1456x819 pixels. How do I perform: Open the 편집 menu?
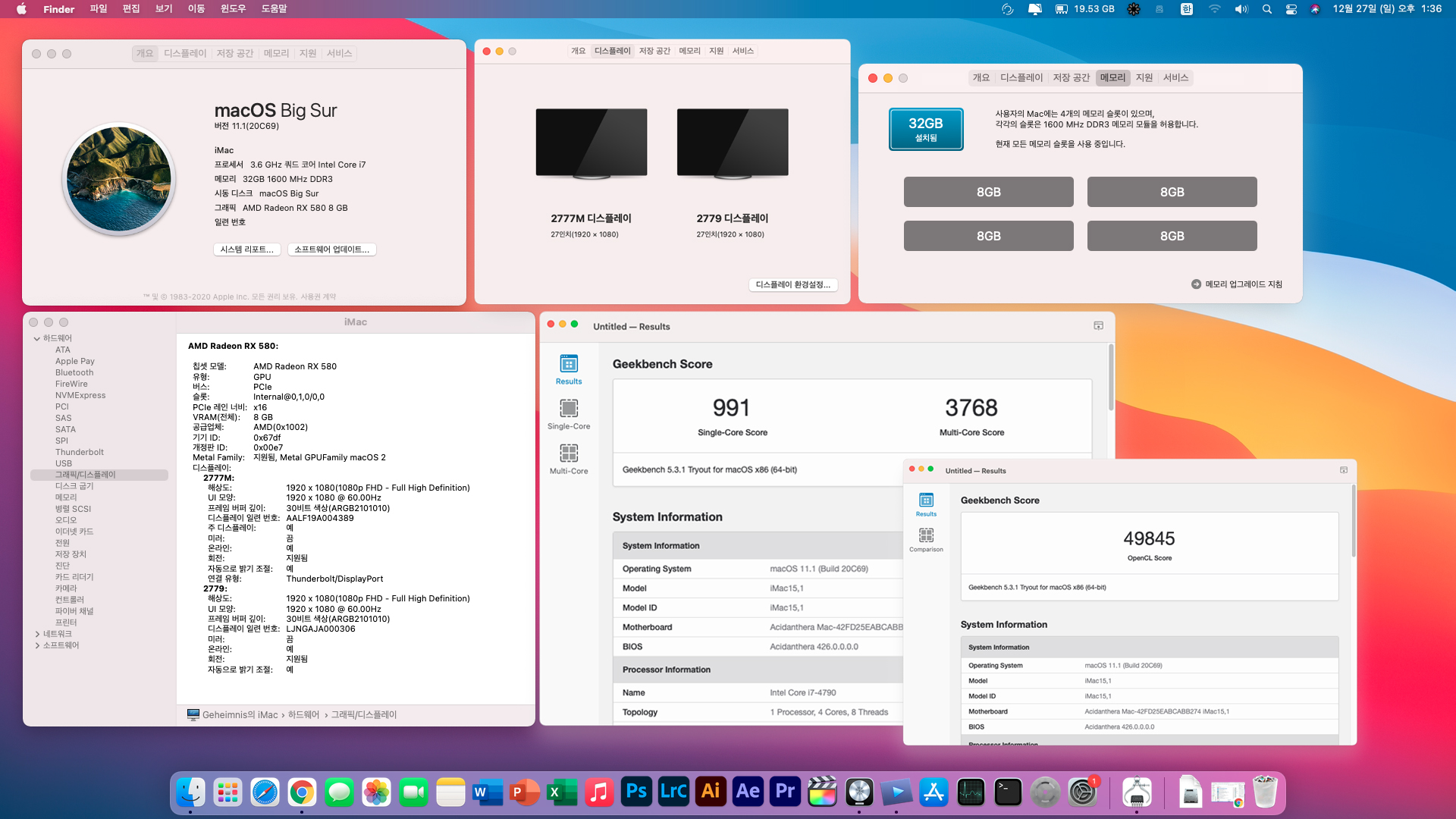[131, 9]
